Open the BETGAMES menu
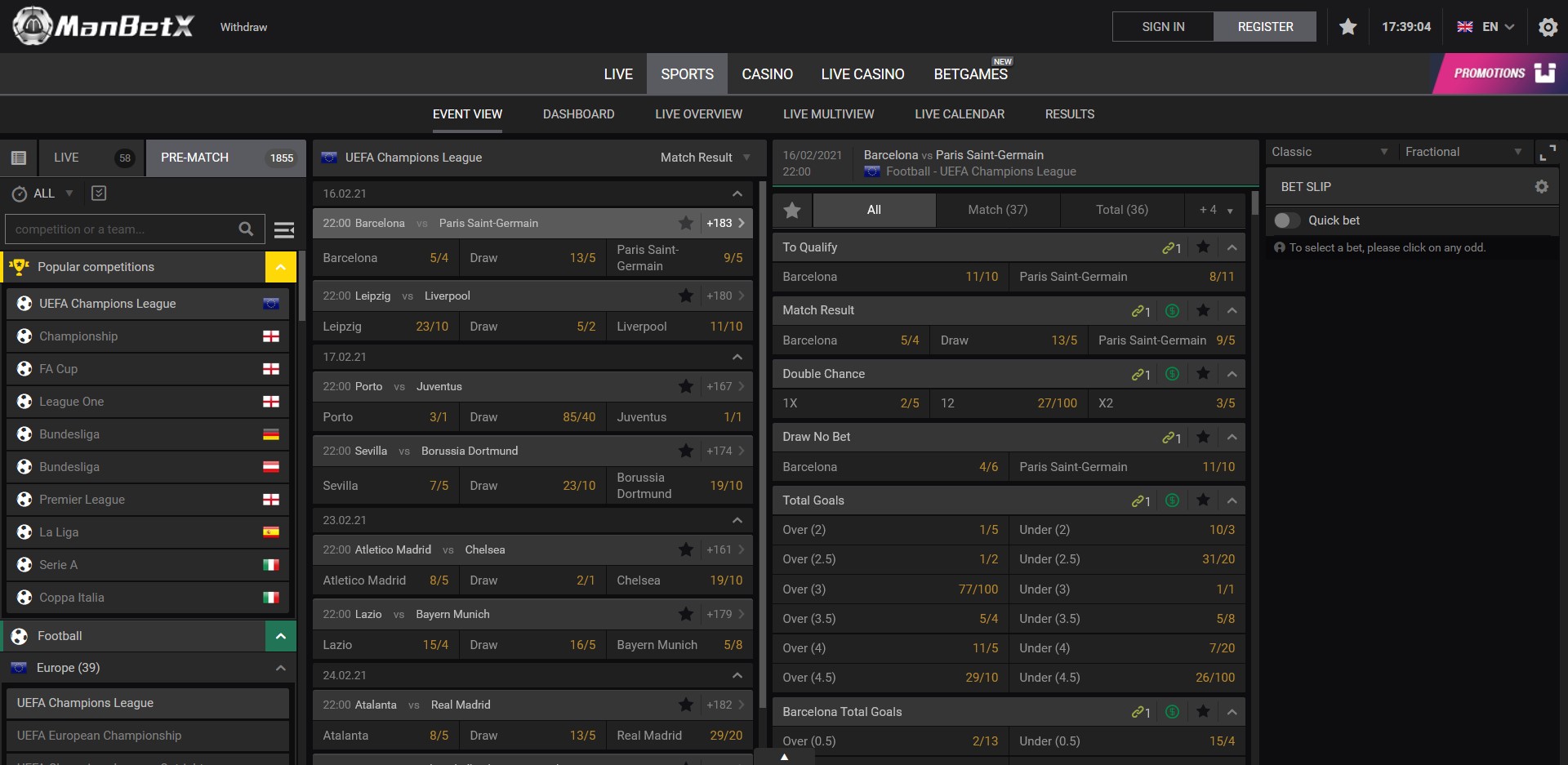Screen dimensions: 1568x765 click(x=970, y=74)
